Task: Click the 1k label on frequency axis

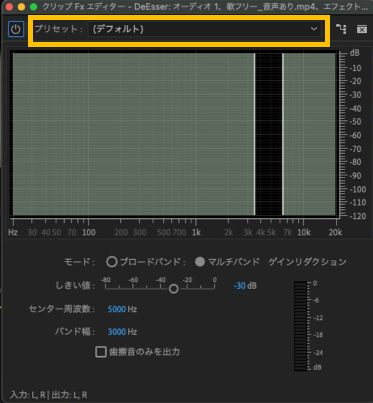Action: tap(196, 232)
